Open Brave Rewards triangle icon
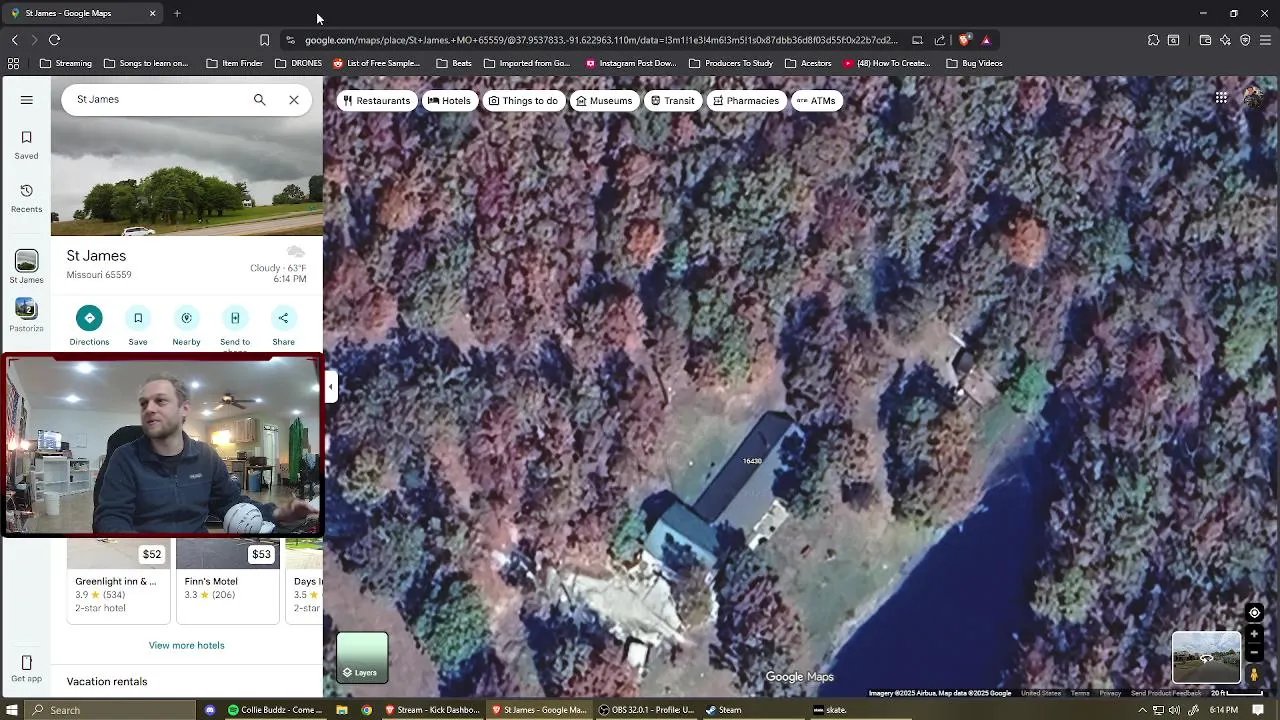The height and width of the screenshot is (720, 1280). [986, 40]
